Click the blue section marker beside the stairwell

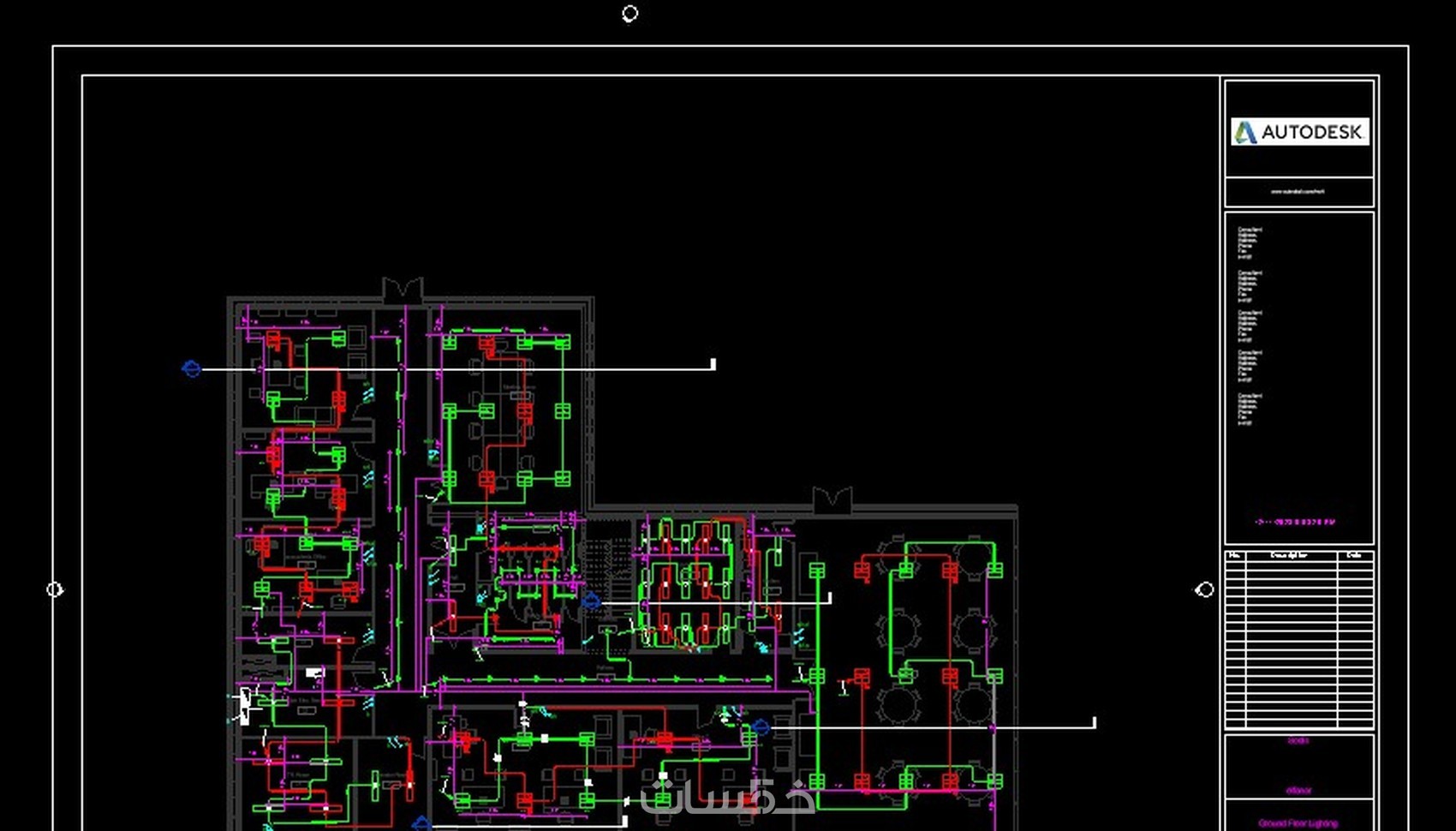[x=591, y=601]
